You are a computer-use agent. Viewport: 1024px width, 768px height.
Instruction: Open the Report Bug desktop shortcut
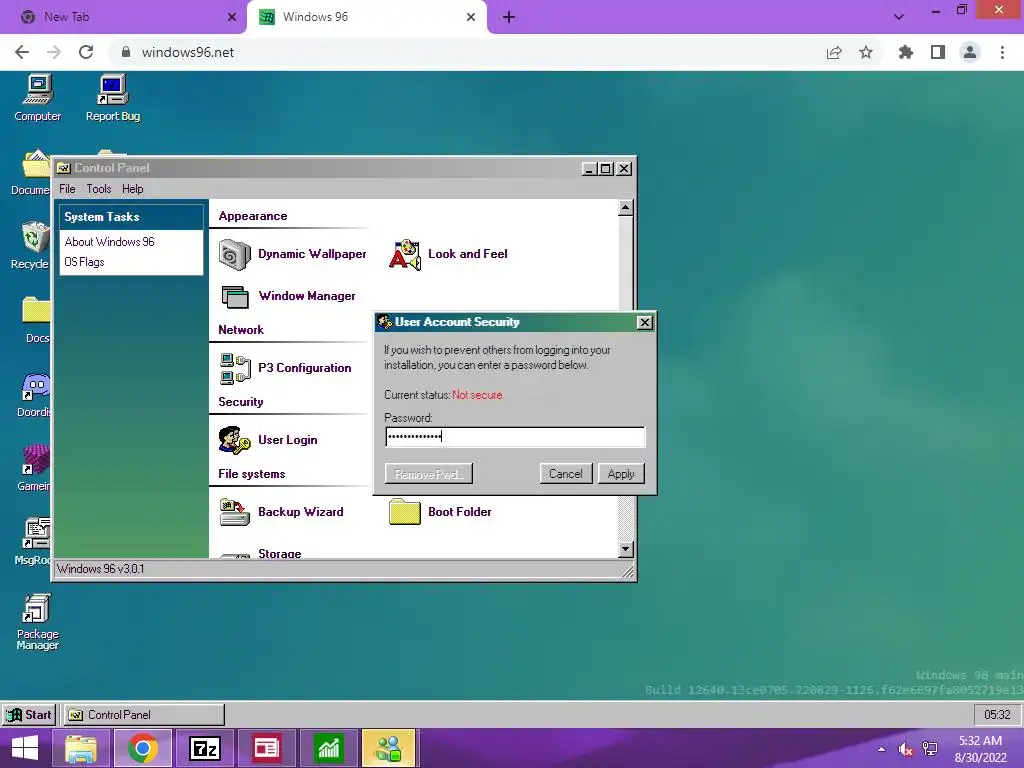point(113,98)
